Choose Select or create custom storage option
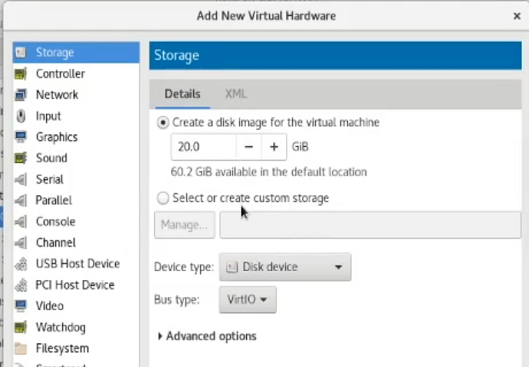Viewport: 529px width, 367px height. click(163, 198)
